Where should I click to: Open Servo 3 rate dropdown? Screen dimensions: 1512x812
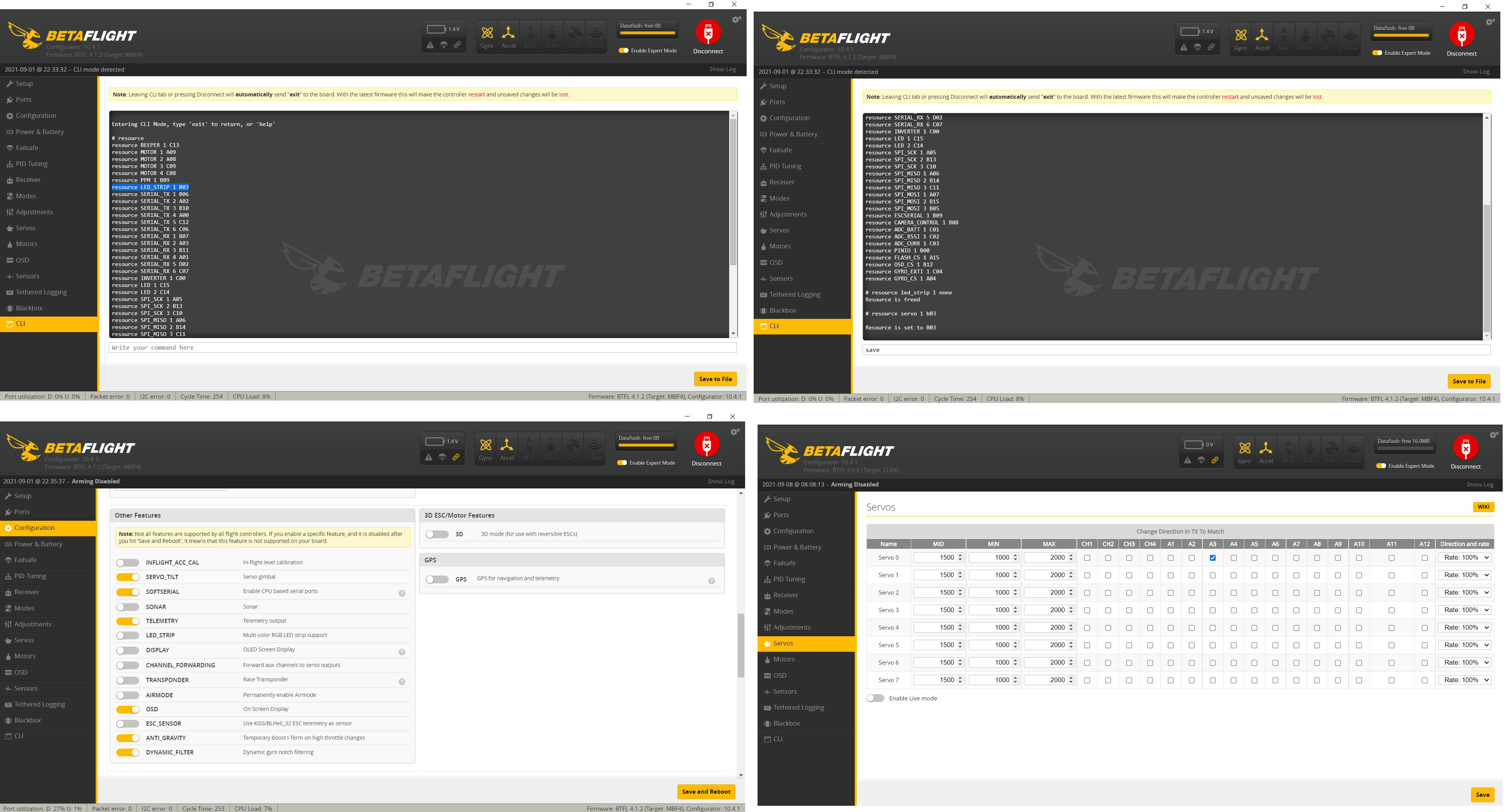(x=1465, y=610)
